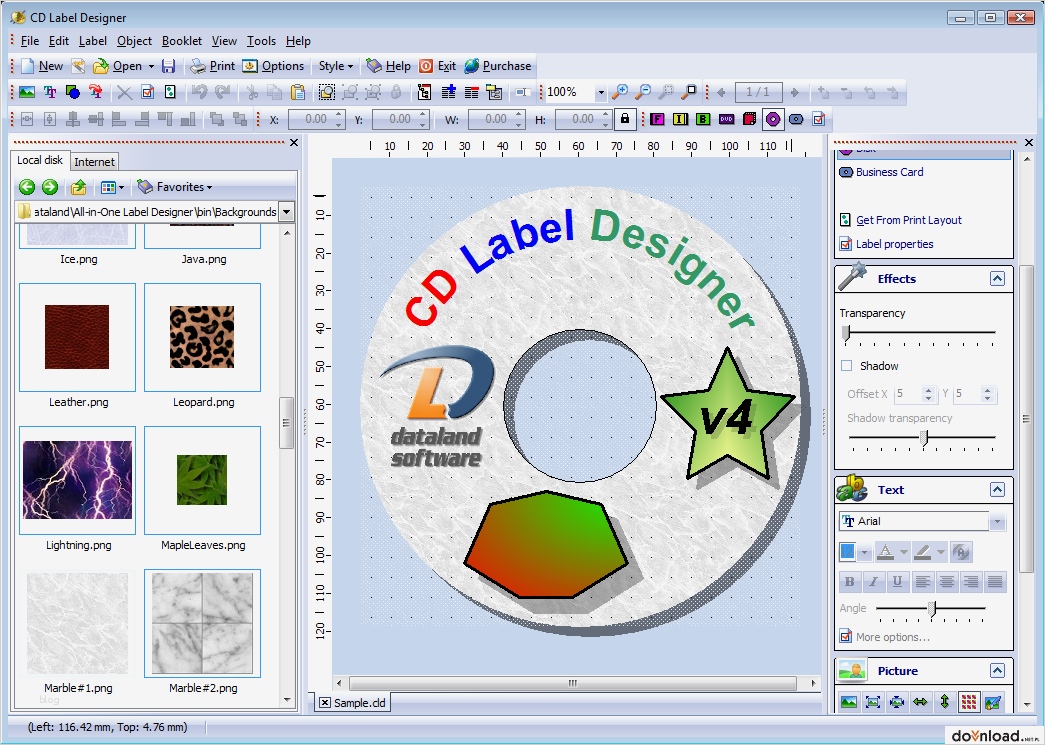Click the Shadow transparency slider
The height and width of the screenshot is (745, 1045).
tap(922, 439)
